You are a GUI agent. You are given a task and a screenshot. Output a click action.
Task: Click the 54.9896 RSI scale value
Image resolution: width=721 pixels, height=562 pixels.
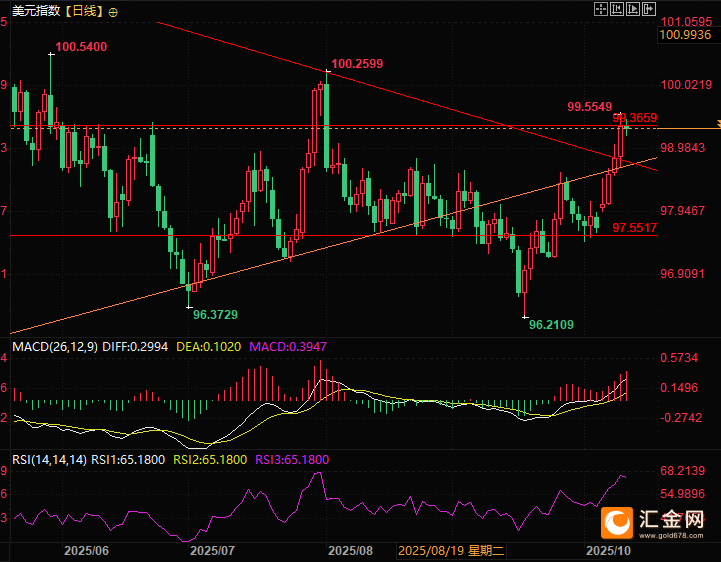coord(683,494)
